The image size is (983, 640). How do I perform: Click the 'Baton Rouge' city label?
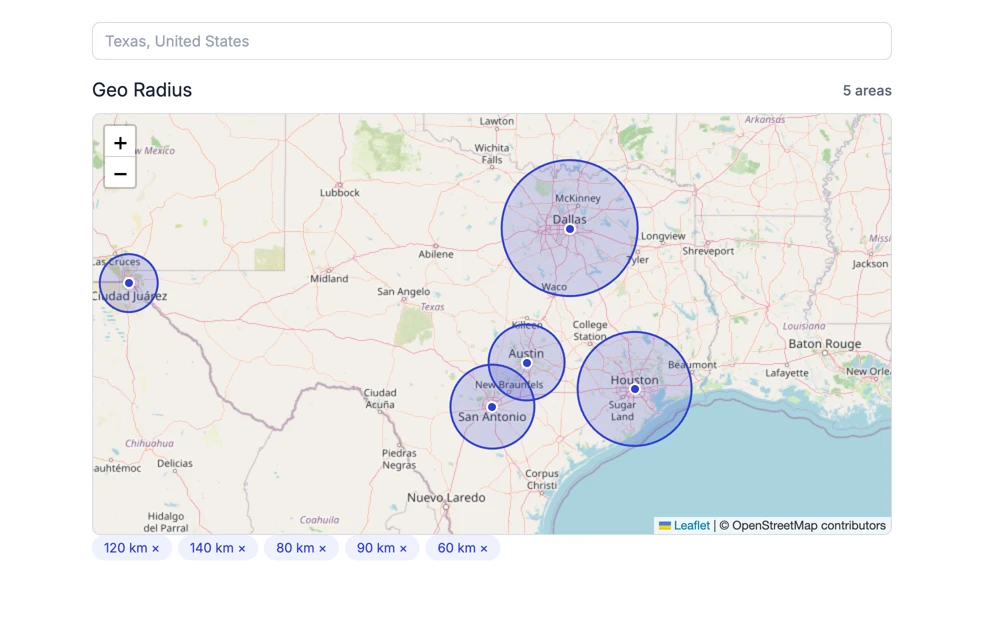[824, 344]
